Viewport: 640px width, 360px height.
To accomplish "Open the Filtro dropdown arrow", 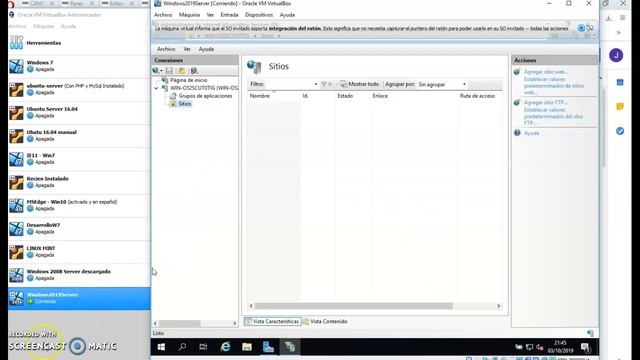I will tap(316, 84).
